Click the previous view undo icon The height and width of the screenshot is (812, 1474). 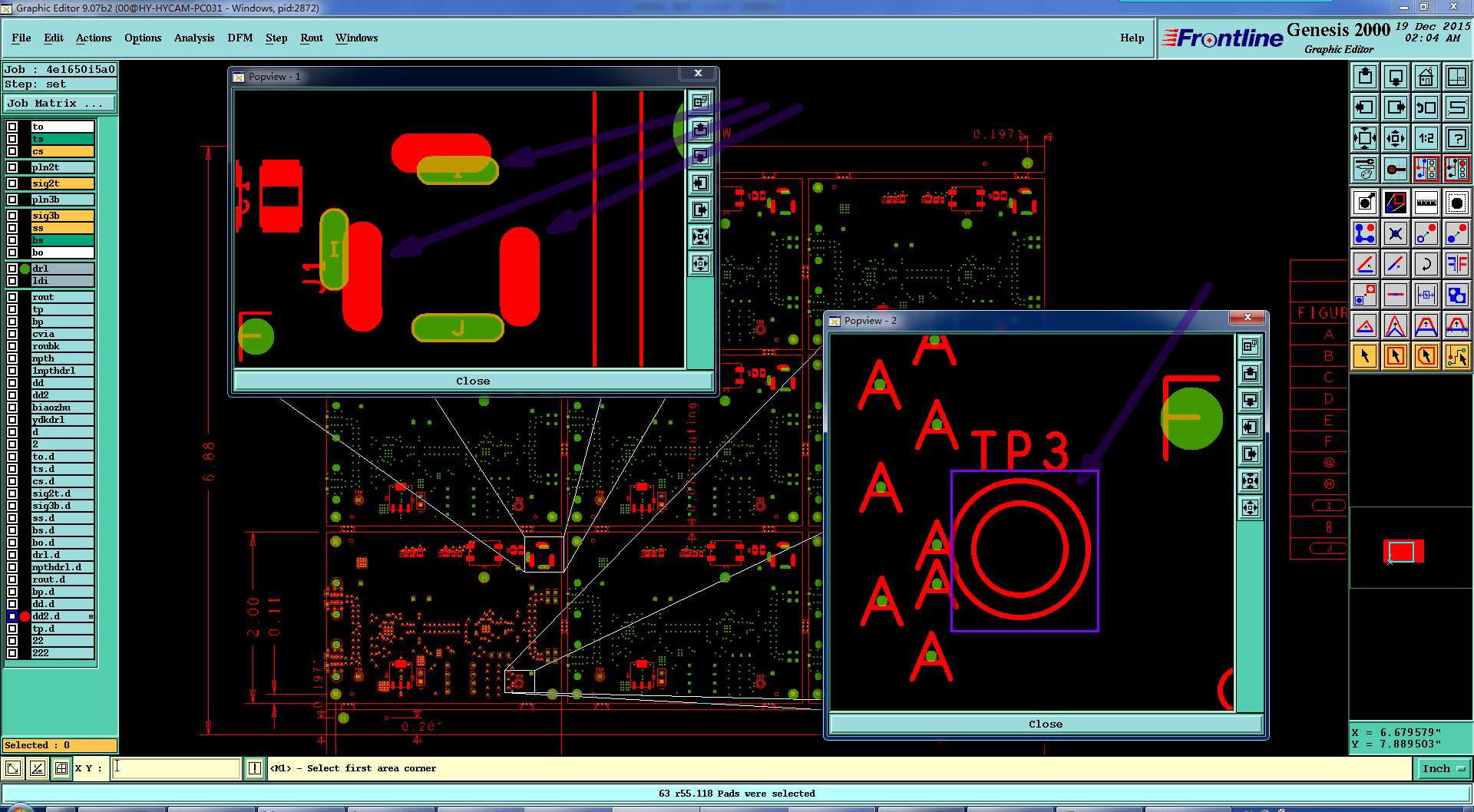[x=1426, y=107]
